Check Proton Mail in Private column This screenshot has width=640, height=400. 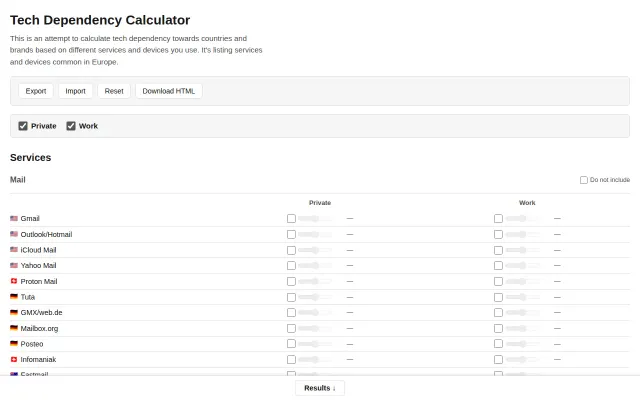[291, 281]
